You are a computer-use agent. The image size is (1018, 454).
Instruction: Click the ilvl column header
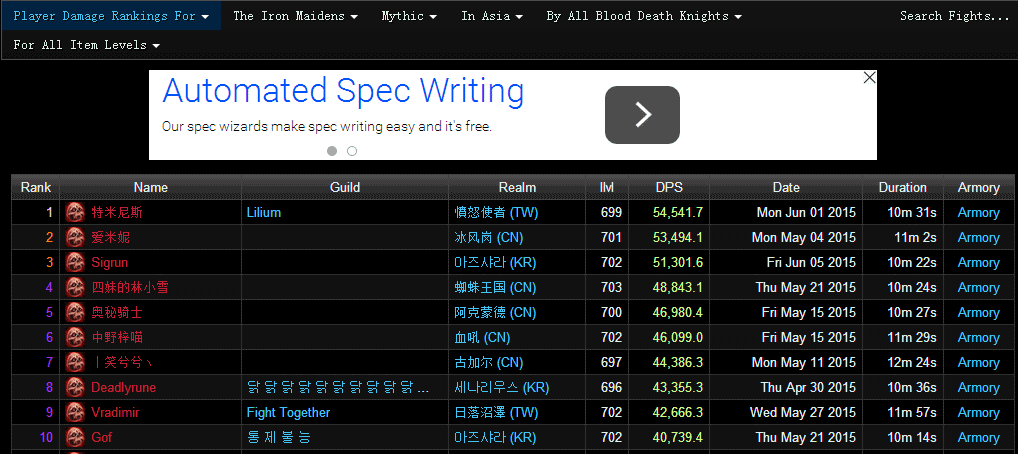[607, 187]
